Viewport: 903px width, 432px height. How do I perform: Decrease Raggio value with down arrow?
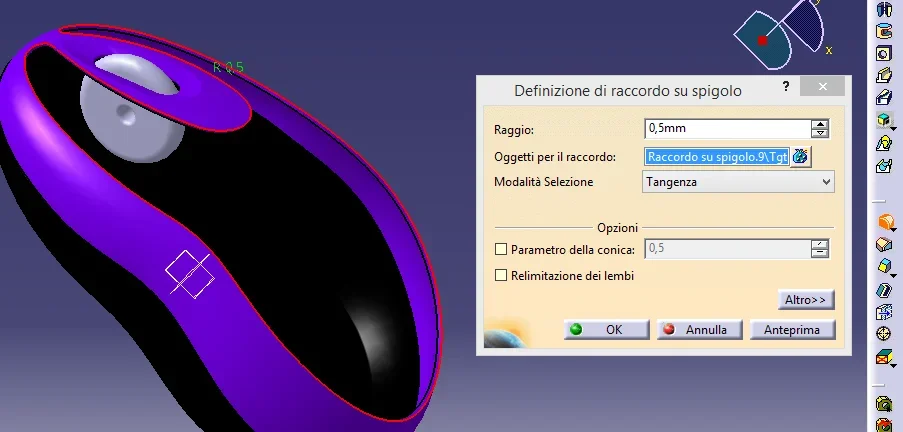click(820, 133)
